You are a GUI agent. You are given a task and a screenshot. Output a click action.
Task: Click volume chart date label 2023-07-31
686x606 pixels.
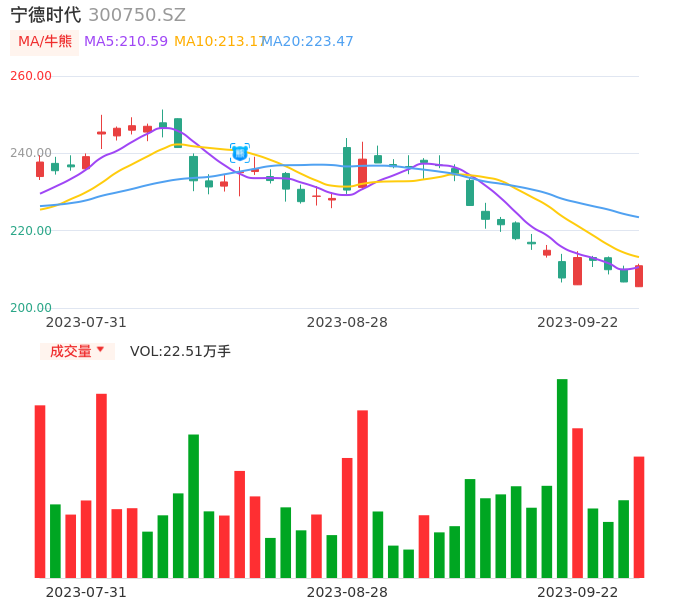click(86, 592)
